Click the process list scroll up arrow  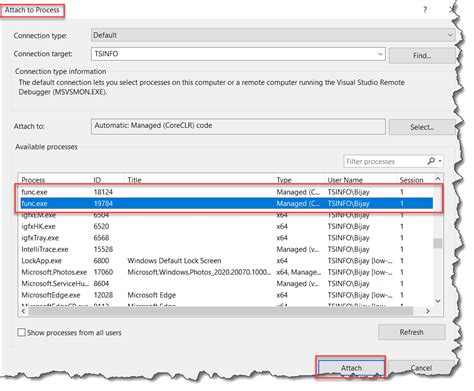(x=438, y=179)
